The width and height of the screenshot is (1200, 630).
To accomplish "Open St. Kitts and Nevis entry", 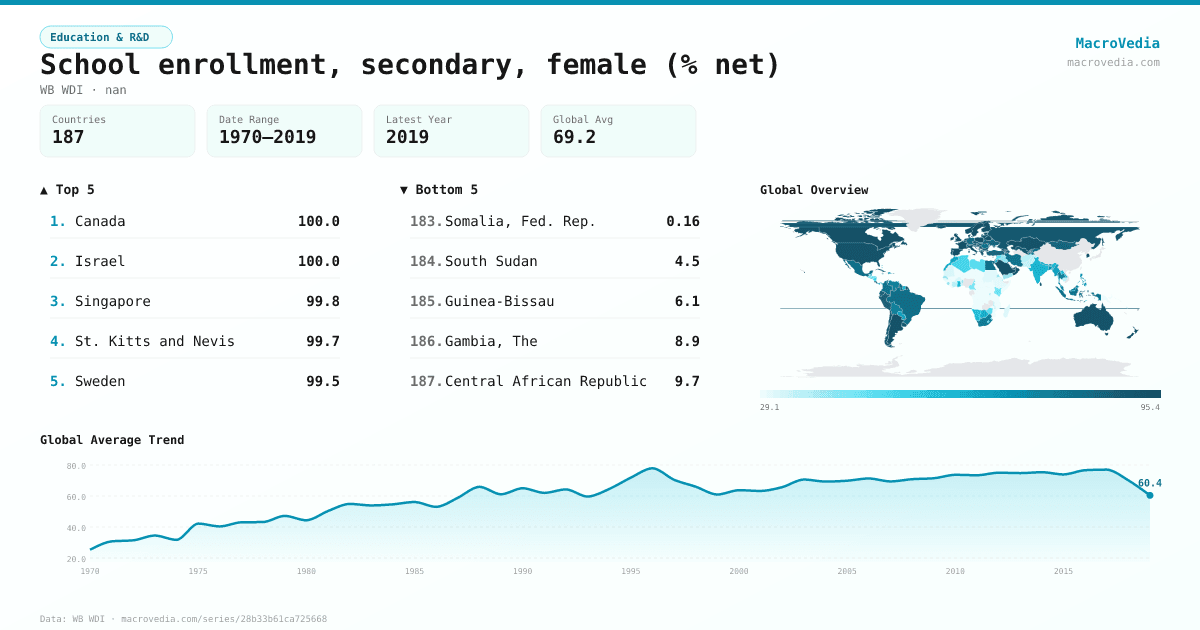I will [x=154, y=341].
